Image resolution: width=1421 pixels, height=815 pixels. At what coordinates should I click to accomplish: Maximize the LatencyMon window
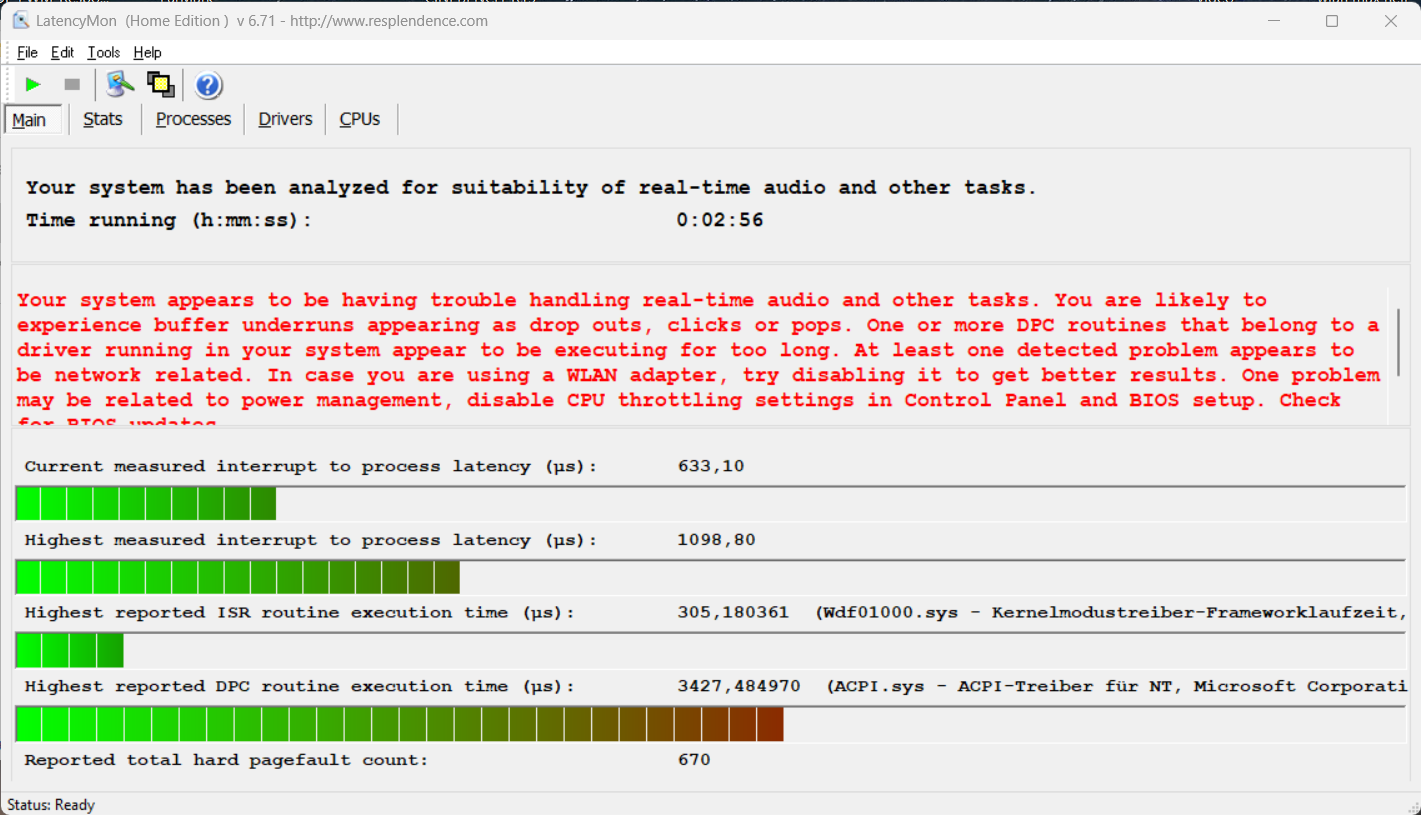[1331, 21]
